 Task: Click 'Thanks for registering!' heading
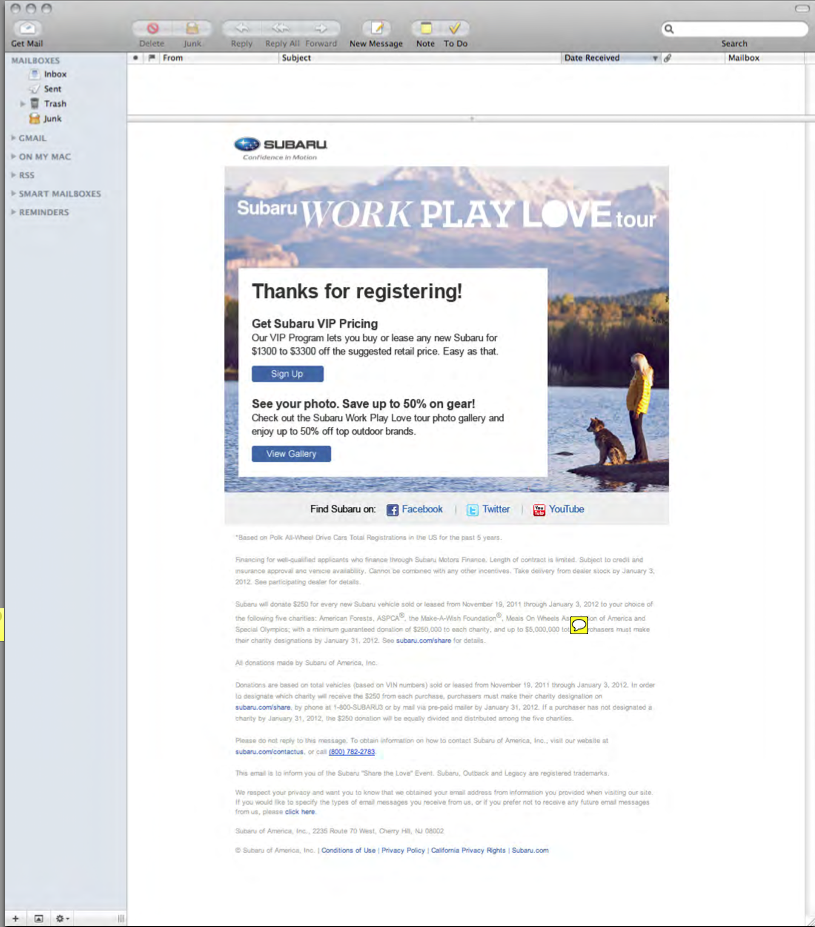357,291
